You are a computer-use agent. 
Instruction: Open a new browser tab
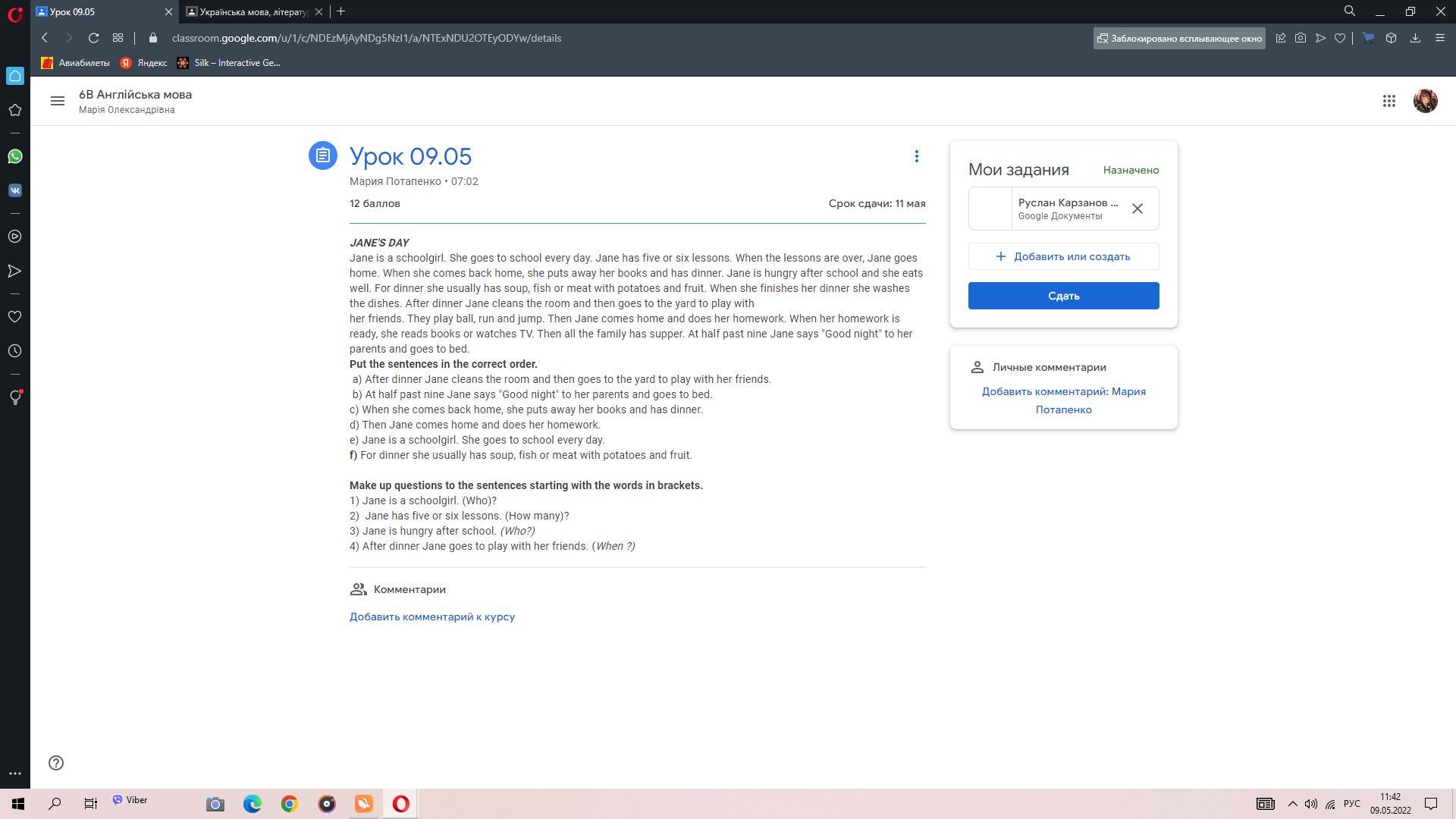[x=340, y=11]
